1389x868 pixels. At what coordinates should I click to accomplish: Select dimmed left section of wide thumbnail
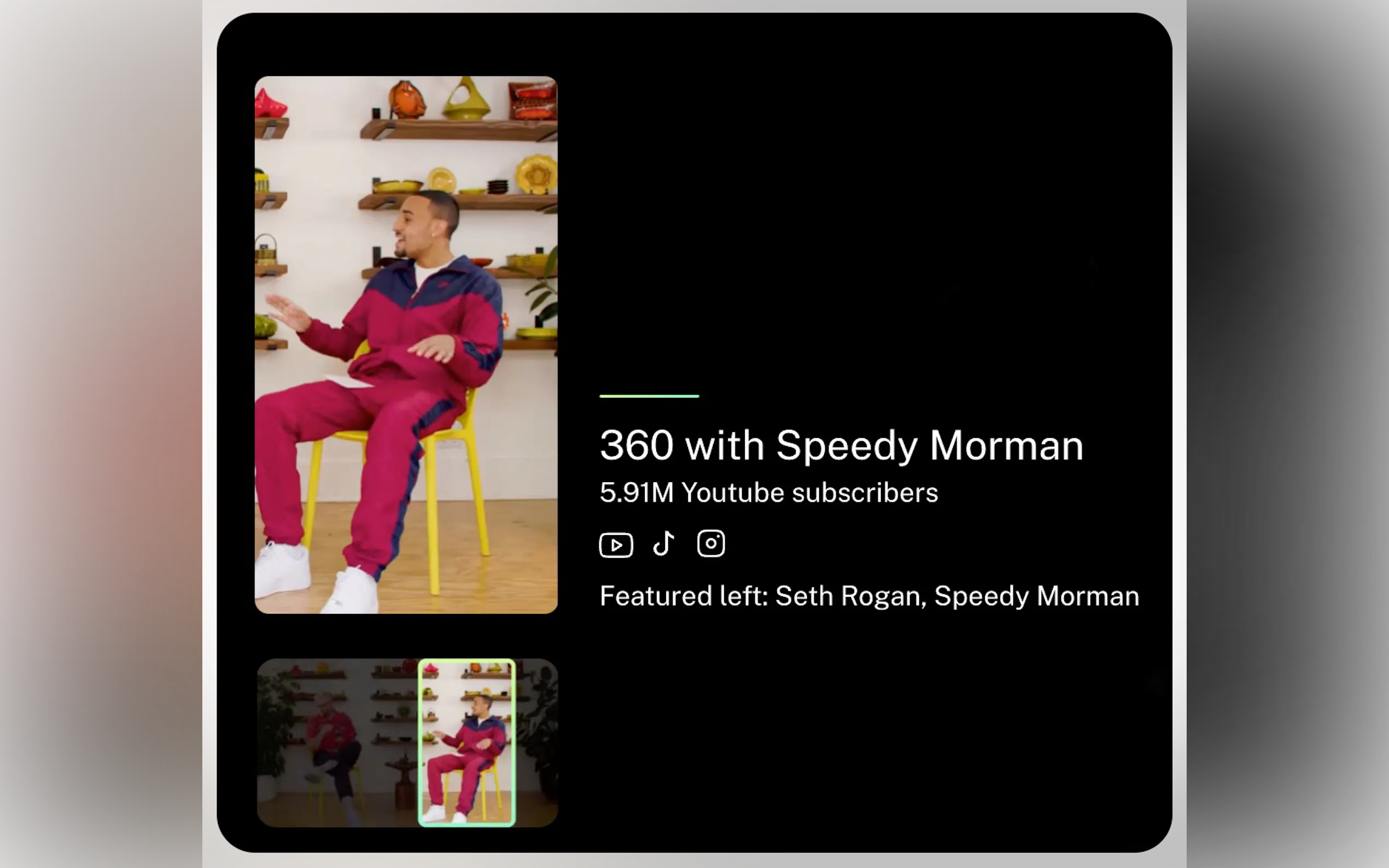pos(337,743)
